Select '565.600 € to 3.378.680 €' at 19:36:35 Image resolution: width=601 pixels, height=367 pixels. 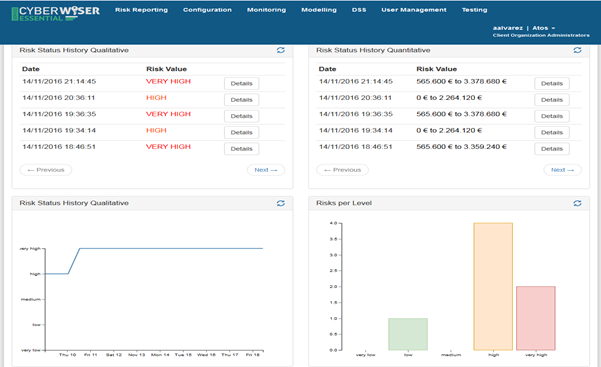click(461, 114)
